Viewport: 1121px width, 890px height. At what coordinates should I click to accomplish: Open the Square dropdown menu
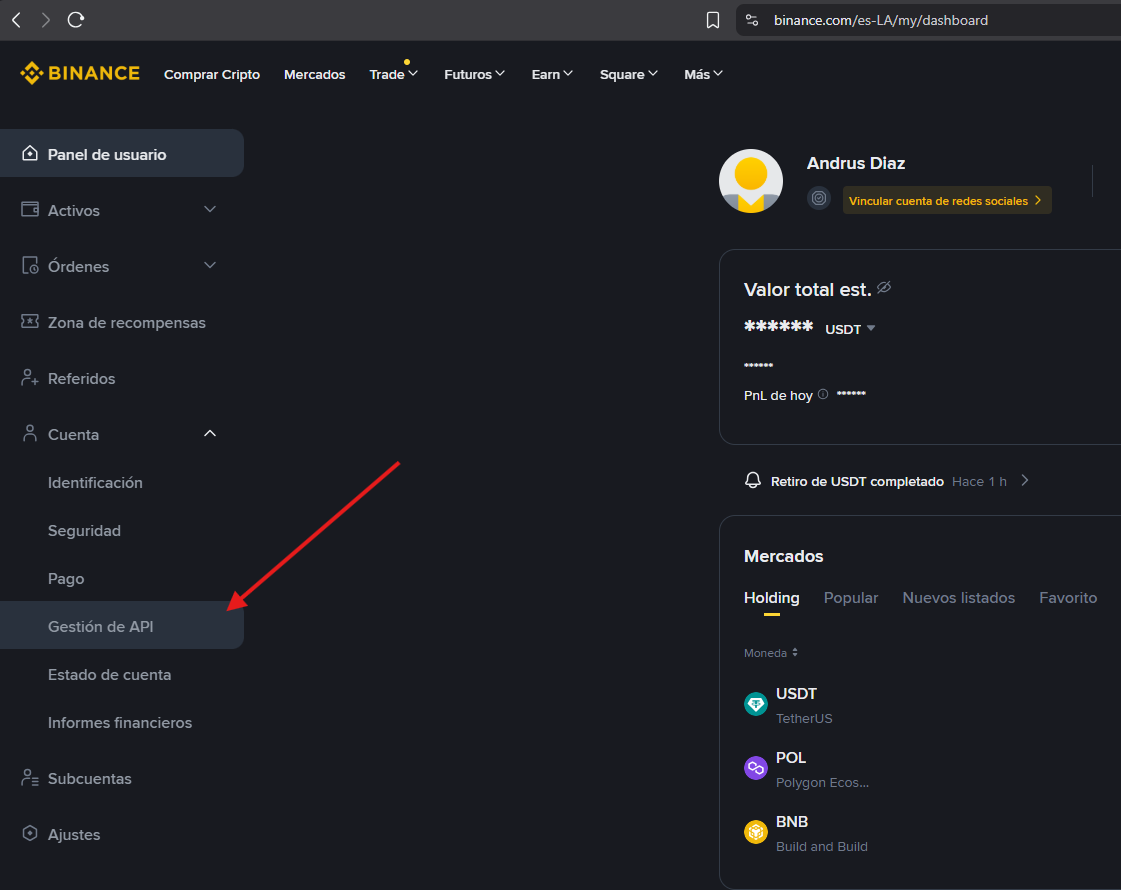(628, 74)
